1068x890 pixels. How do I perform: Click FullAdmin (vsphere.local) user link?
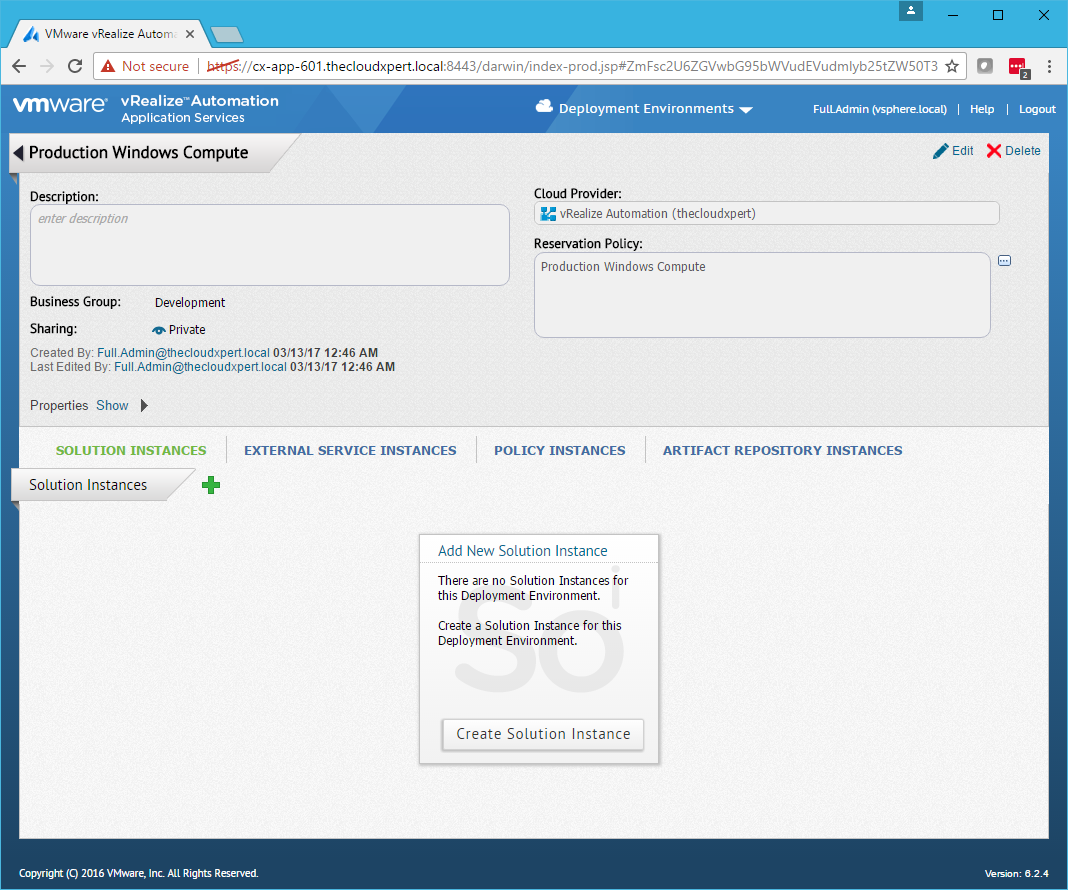pos(879,109)
